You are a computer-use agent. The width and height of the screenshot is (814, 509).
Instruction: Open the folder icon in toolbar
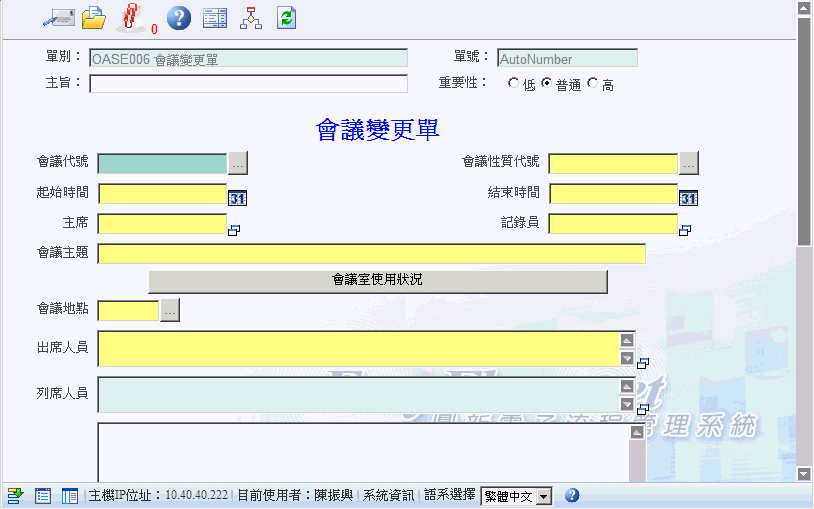pos(93,17)
